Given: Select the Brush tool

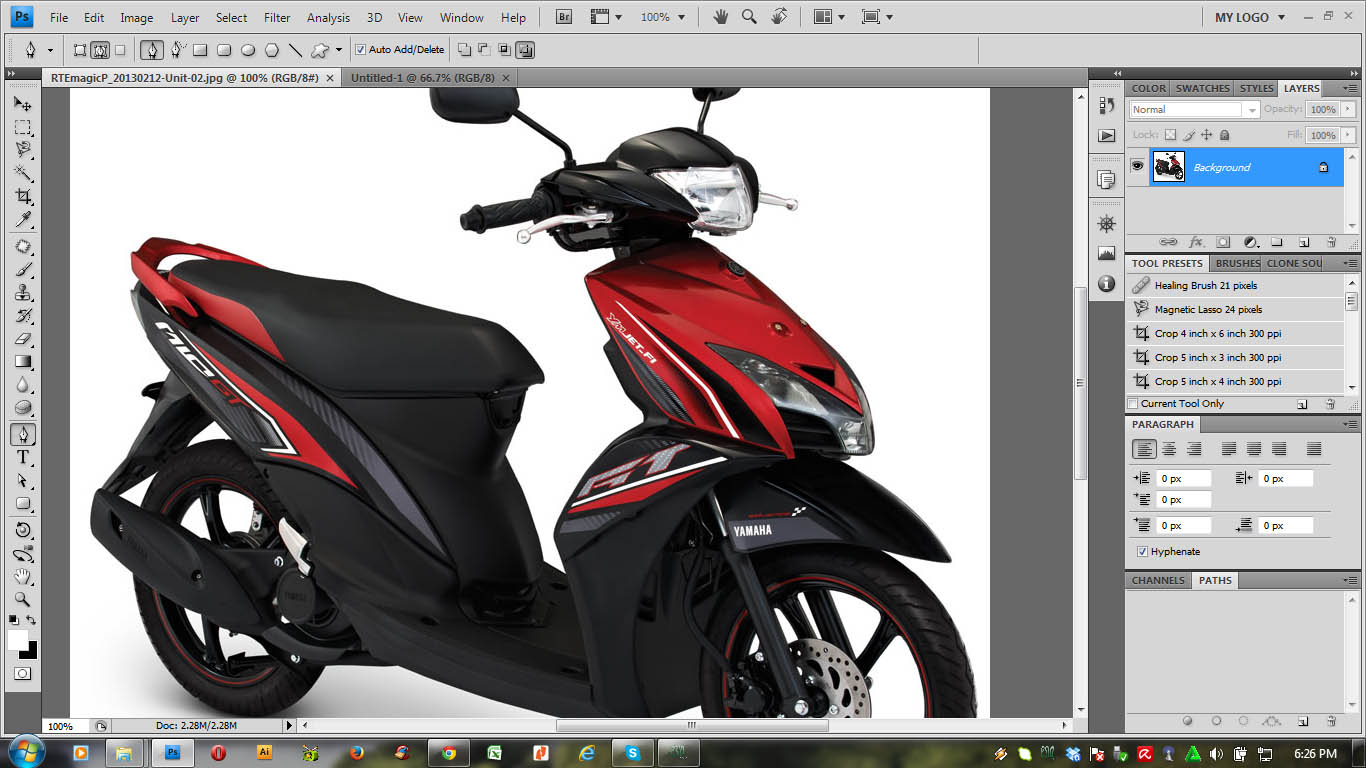Looking at the screenshot, I should tap(22, 270).
